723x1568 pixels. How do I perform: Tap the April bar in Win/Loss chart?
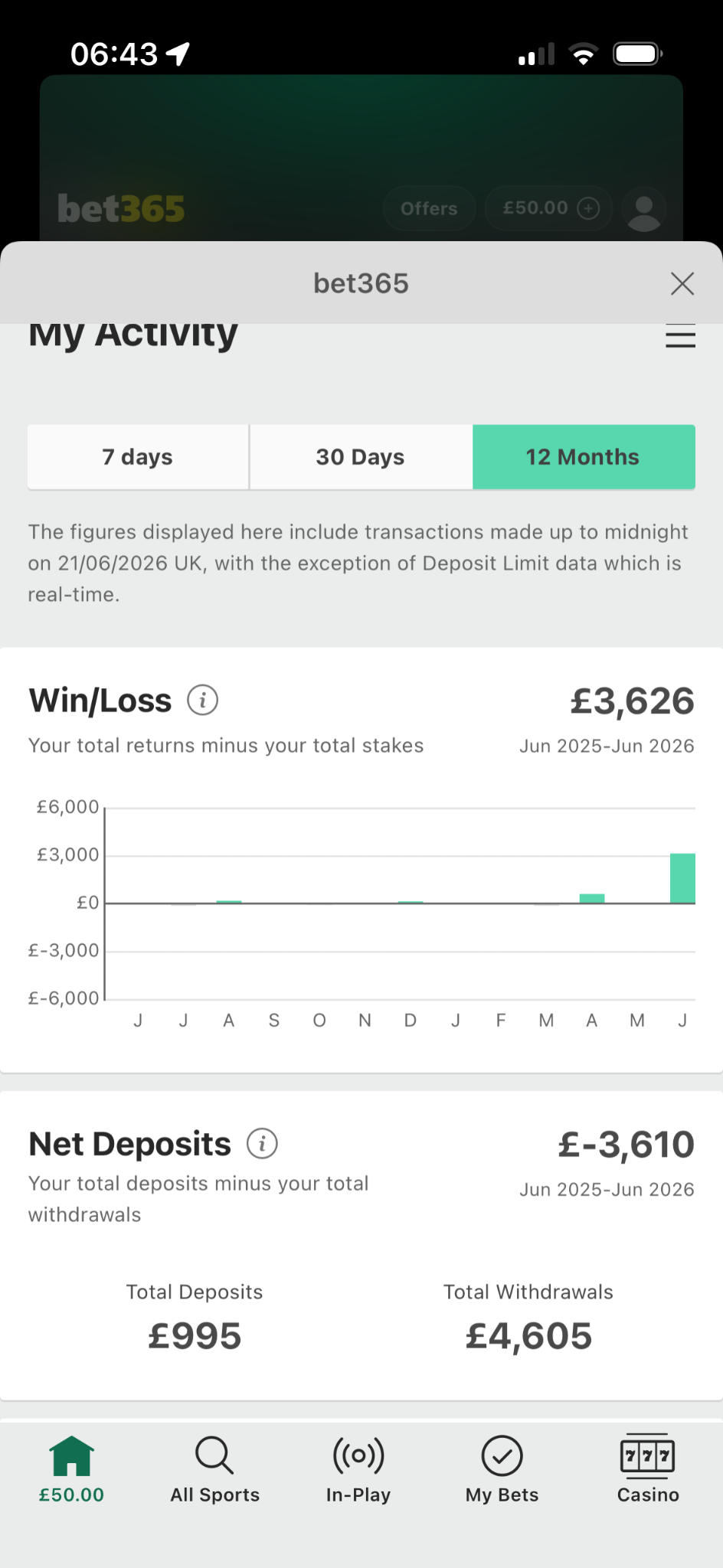click(x=592, y=899)
